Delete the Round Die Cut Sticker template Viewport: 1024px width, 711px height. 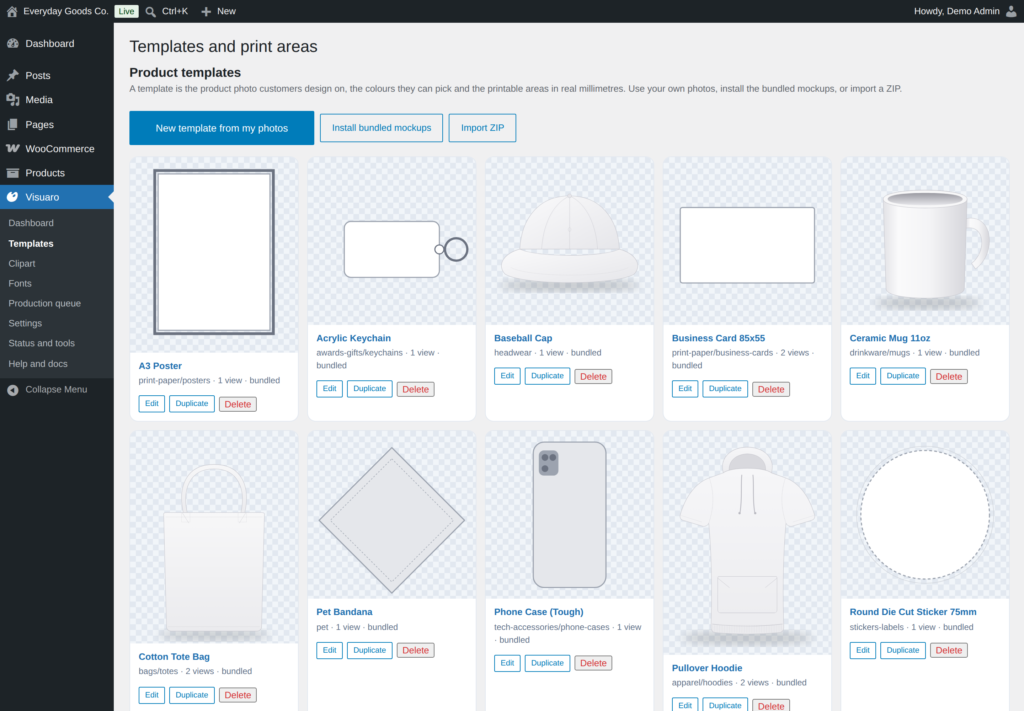coord(949,650)
